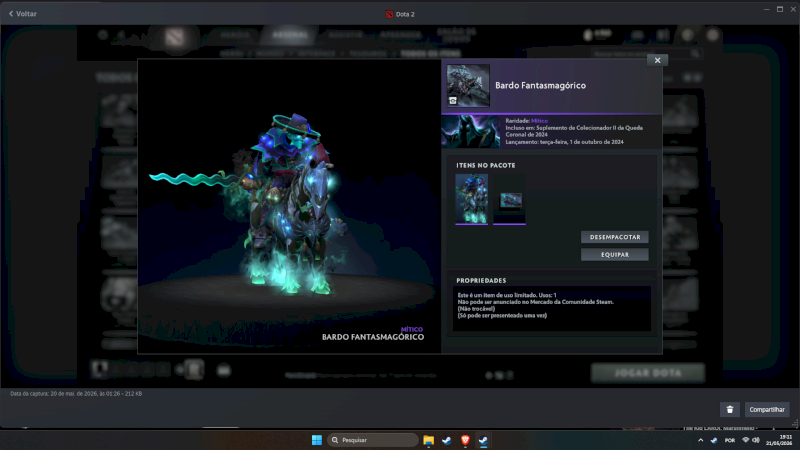Click the Steam icon in system tray
Image resolution: width=800 pixels, height=450 pixels.
[x=714, y=440]
